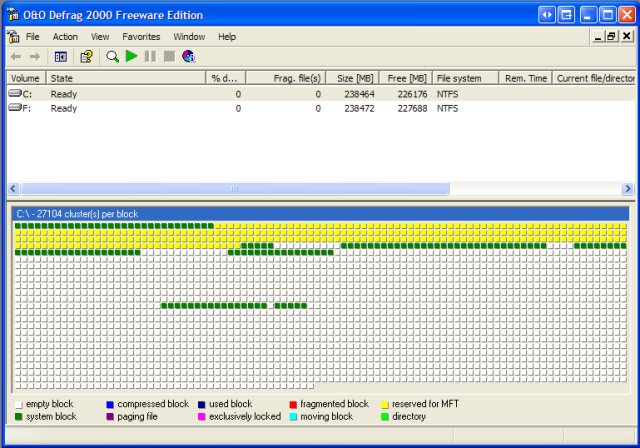
Task: Click the red fragmented block legend swatch
Action: [293, 404]
